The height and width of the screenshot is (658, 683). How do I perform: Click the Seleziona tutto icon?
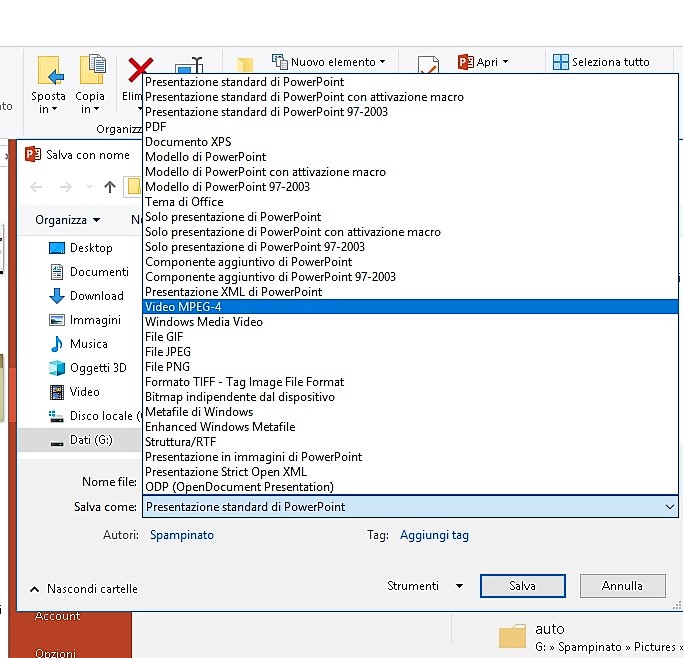562,62
